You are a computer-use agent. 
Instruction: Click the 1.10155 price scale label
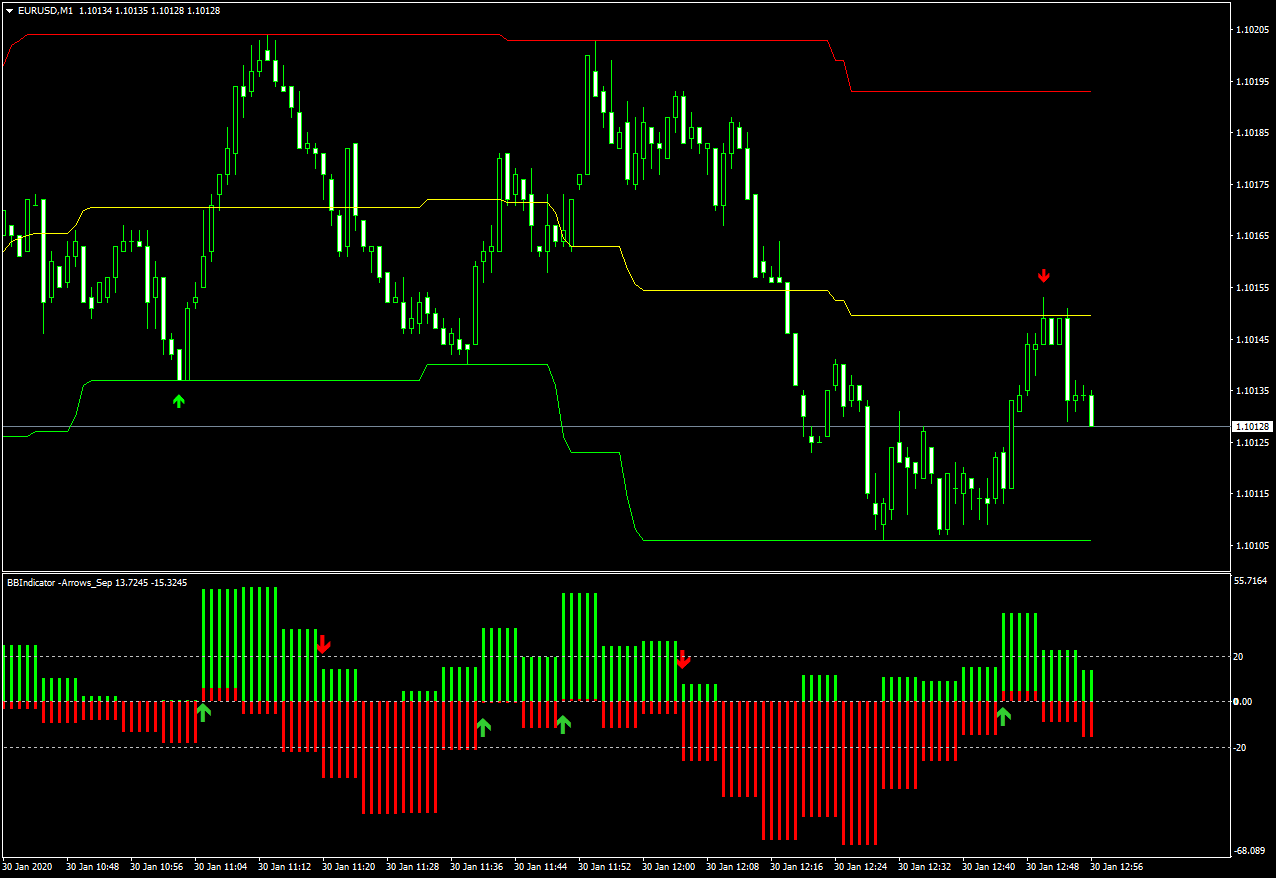coord(1254,288)
